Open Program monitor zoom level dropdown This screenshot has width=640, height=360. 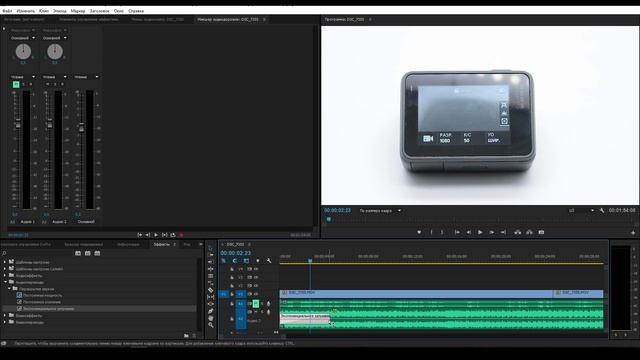coord(380,211)
